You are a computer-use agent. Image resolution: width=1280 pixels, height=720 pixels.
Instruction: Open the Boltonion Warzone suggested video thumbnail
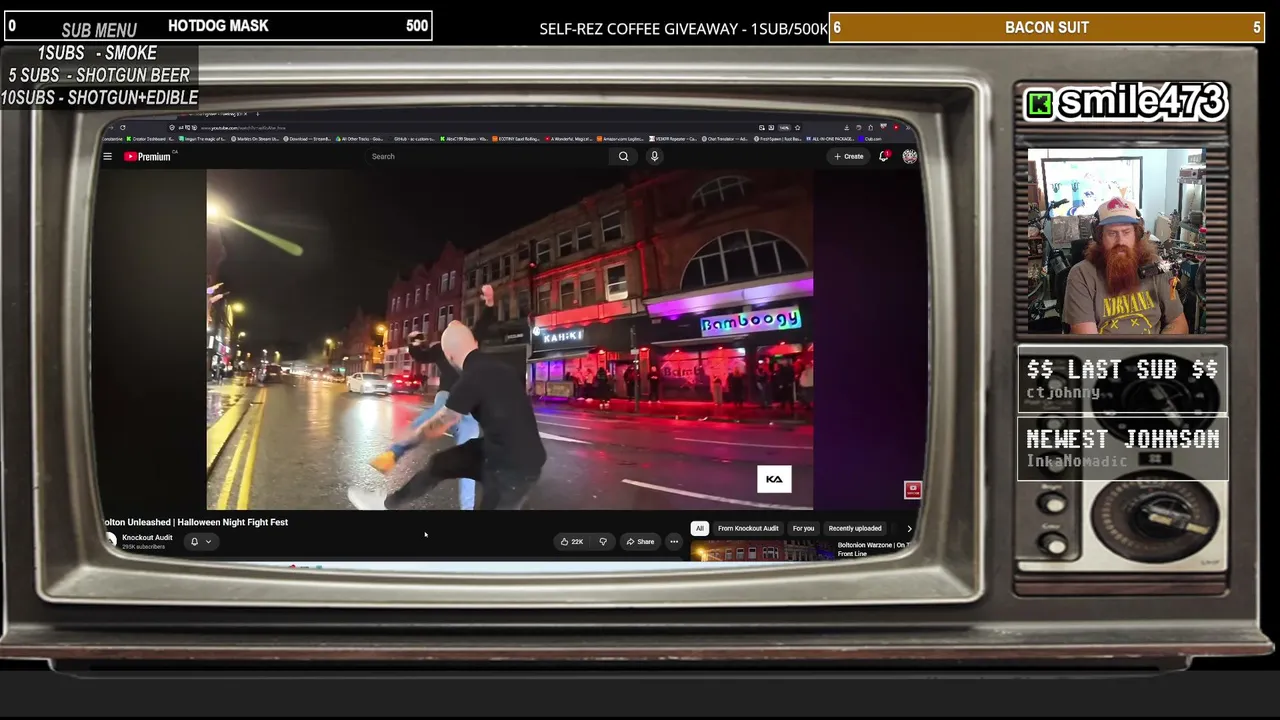point(762,550)
